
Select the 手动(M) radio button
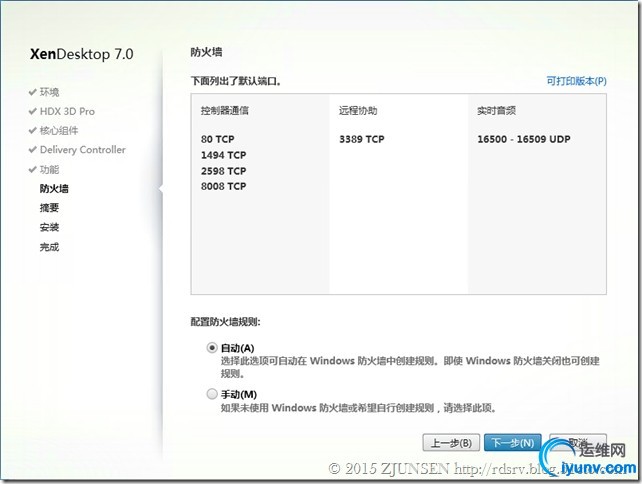click(212, 394)
